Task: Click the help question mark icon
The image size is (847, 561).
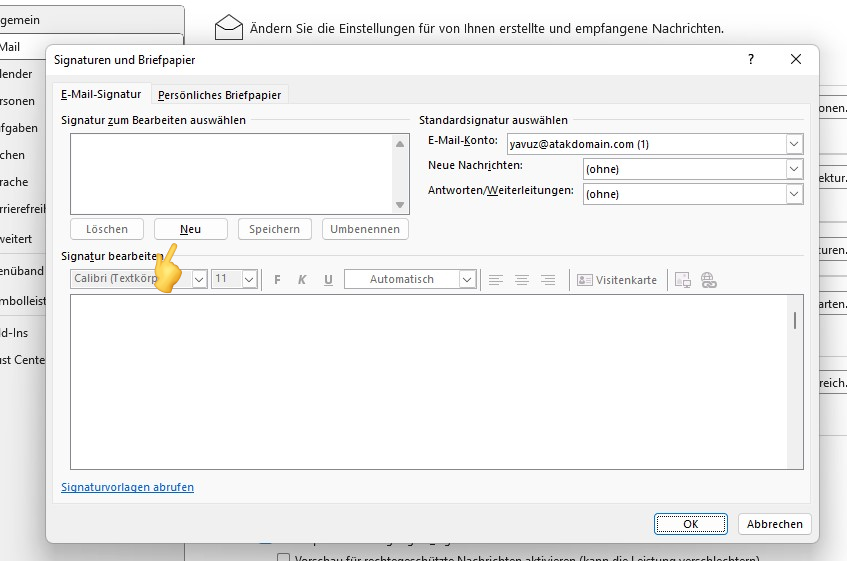Action: [751, 59]
